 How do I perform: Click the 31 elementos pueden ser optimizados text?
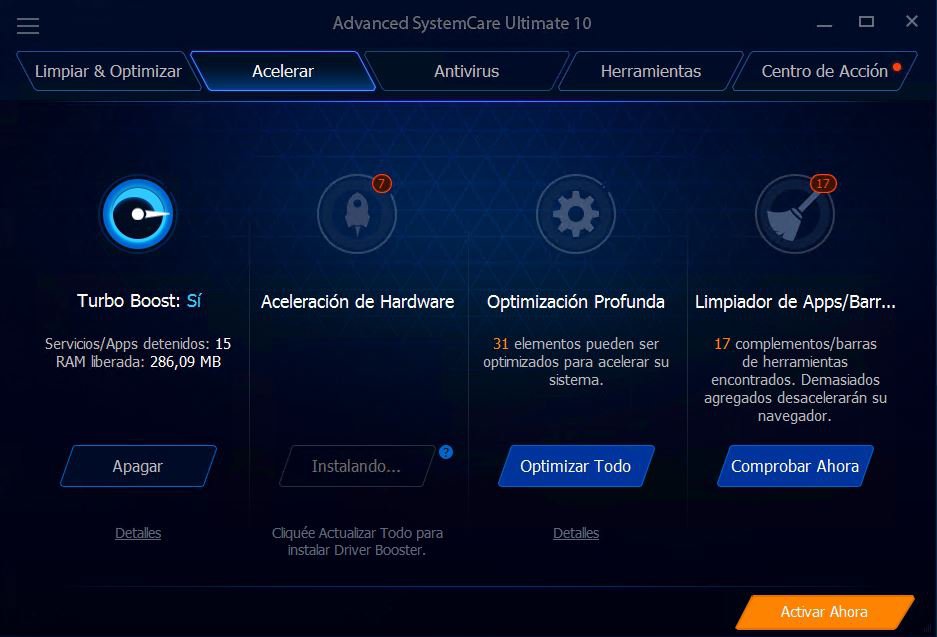tap(576, 362)
